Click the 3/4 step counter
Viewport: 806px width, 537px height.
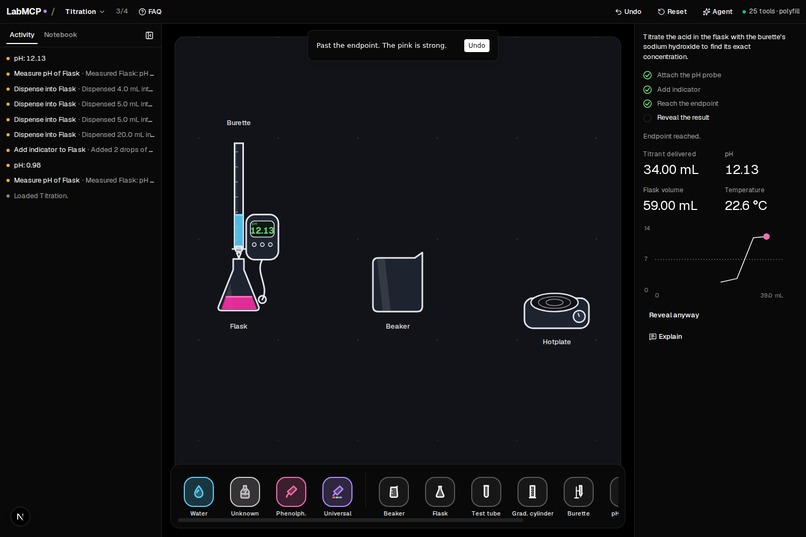point(122,11)
